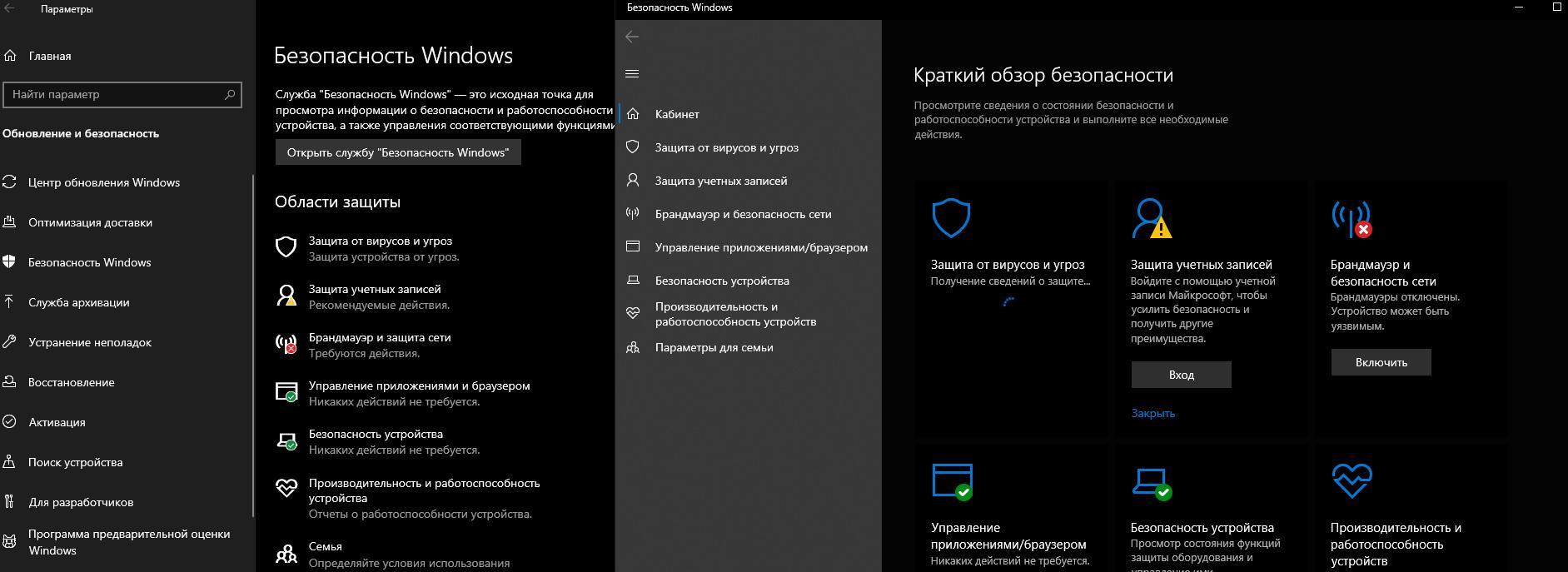Viewport: 1568px width, 572px height.
Task: Open Главная in the Параметры sidebar
Action: click(50, 56)
